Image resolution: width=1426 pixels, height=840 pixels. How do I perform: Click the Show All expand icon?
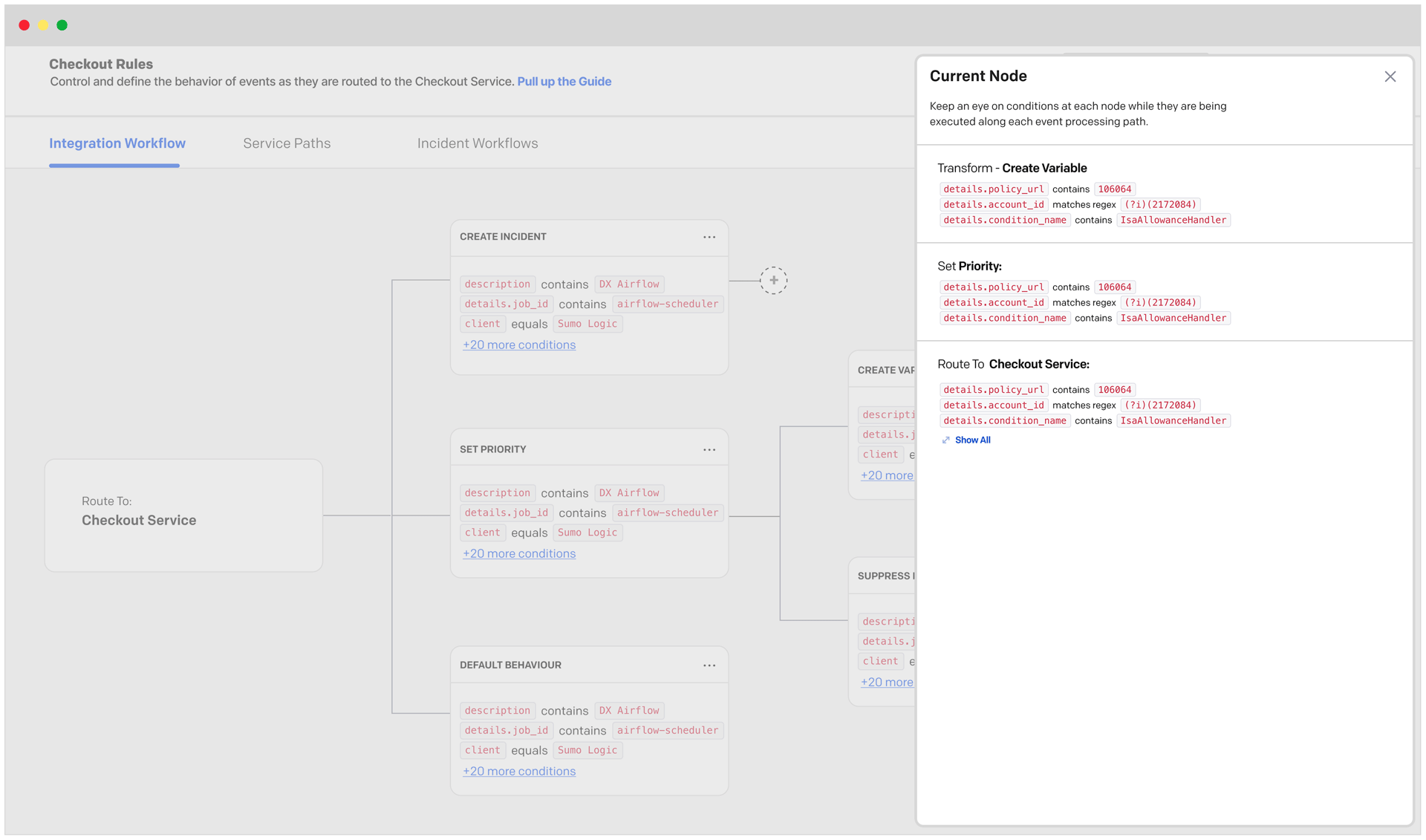coord(945,440)
